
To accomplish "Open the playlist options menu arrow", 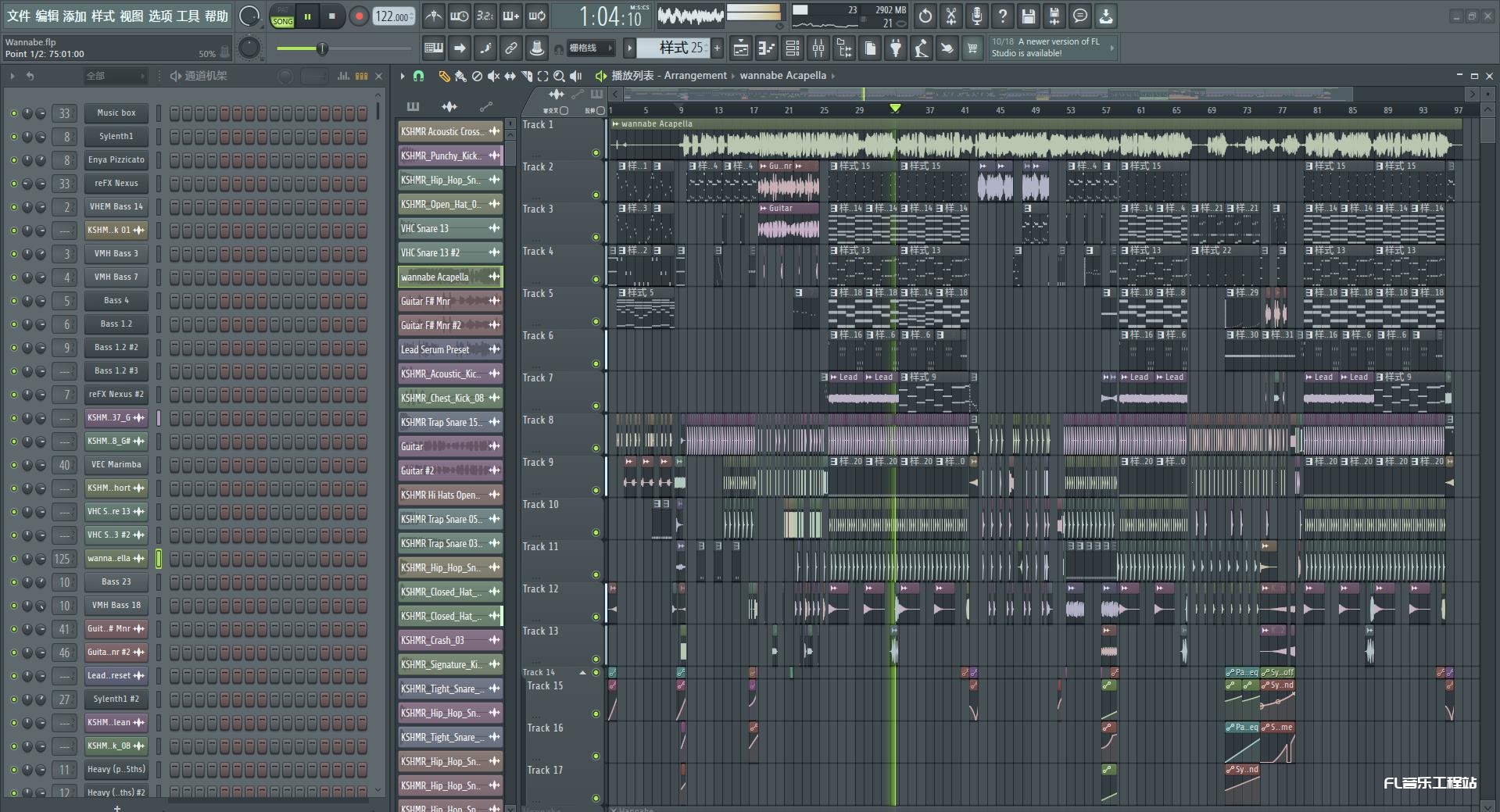I will pyautogui.click(x=403, y=76).
